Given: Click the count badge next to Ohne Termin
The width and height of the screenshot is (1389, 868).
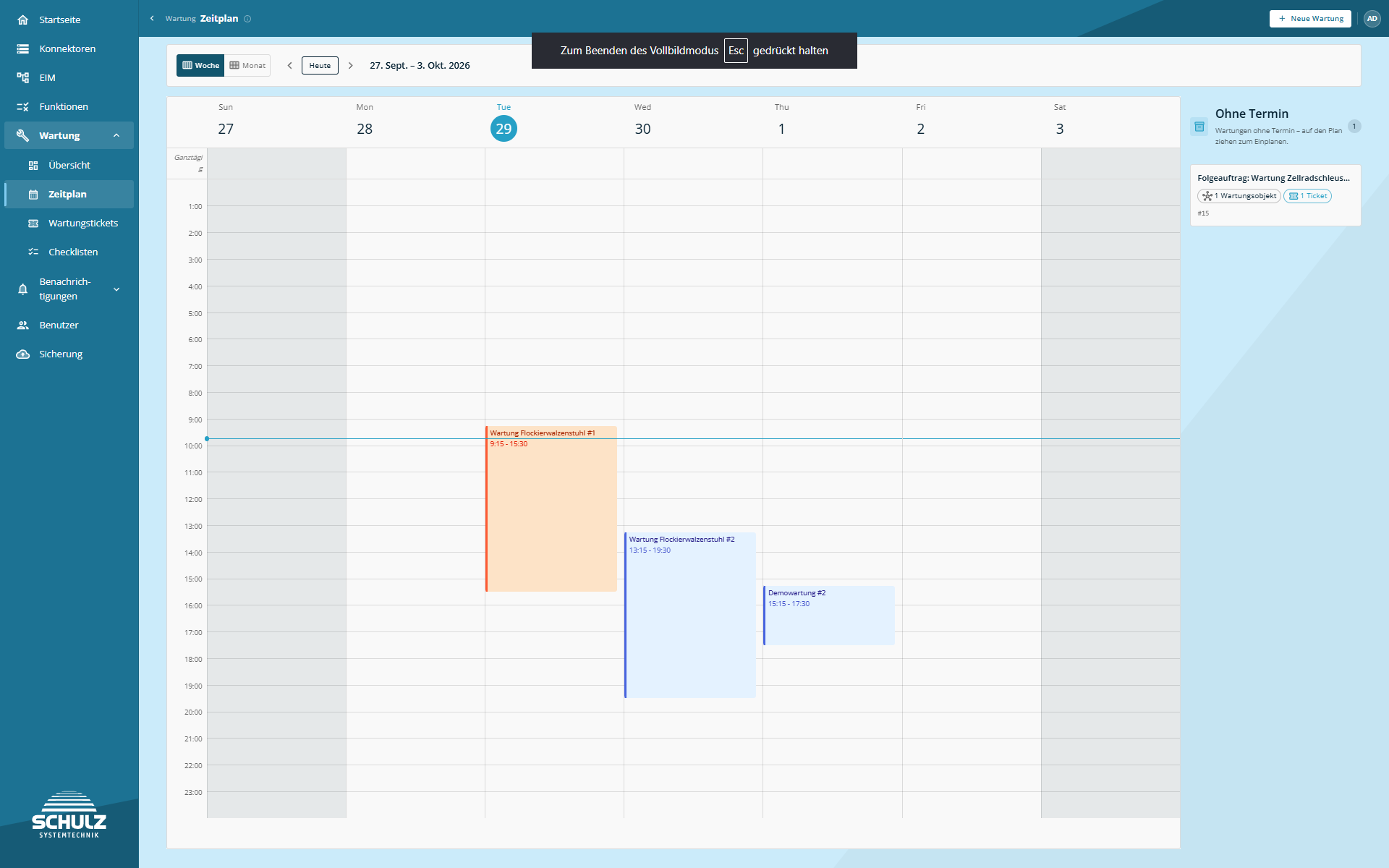Looking at the screenshot, I should click(1354, 127).
